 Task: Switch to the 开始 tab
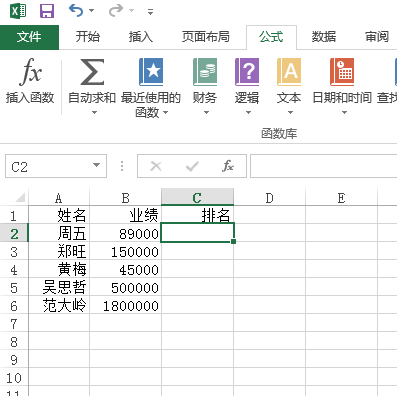click(x=88, y=37)
